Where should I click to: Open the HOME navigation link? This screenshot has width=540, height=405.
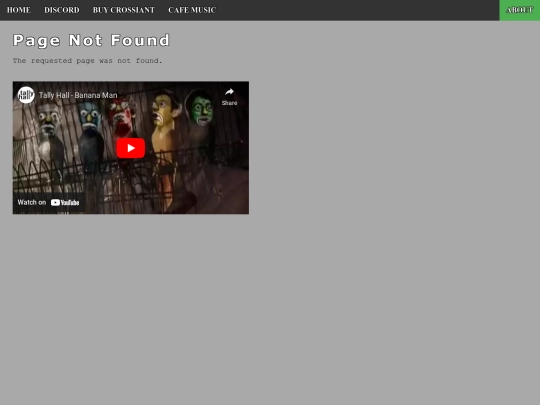(x=19, y=10)
